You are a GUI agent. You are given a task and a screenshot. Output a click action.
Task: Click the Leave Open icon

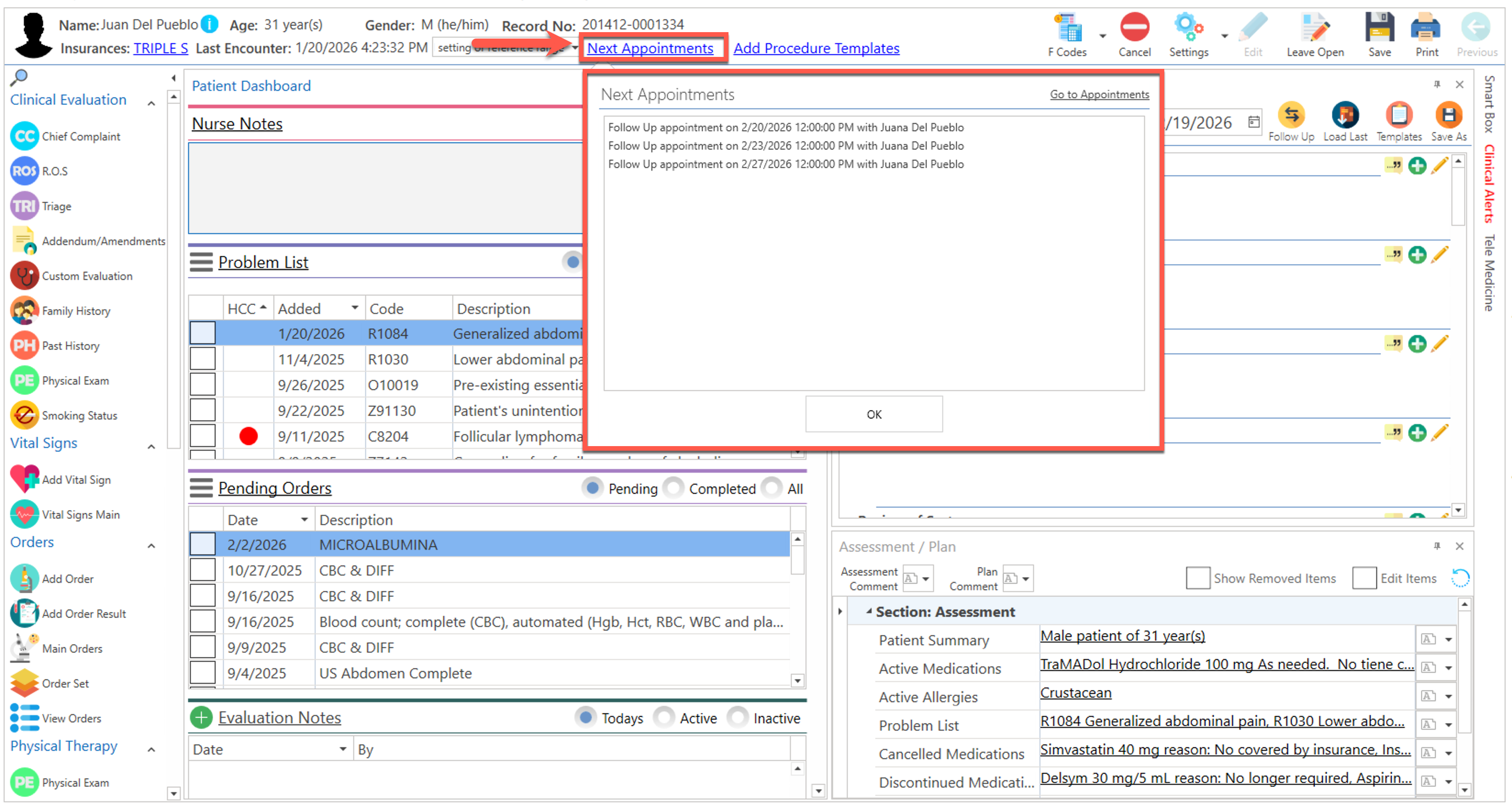(x=1315, y=28)
